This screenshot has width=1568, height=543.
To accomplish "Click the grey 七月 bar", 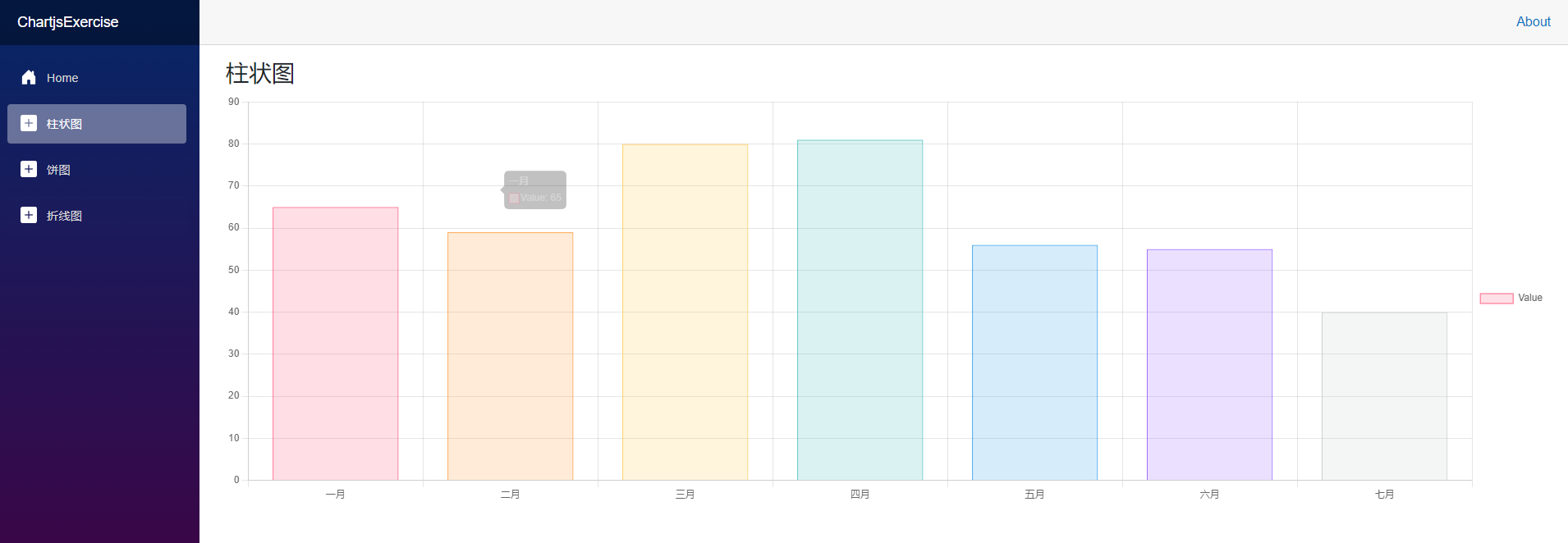I will pos(1384,396).
